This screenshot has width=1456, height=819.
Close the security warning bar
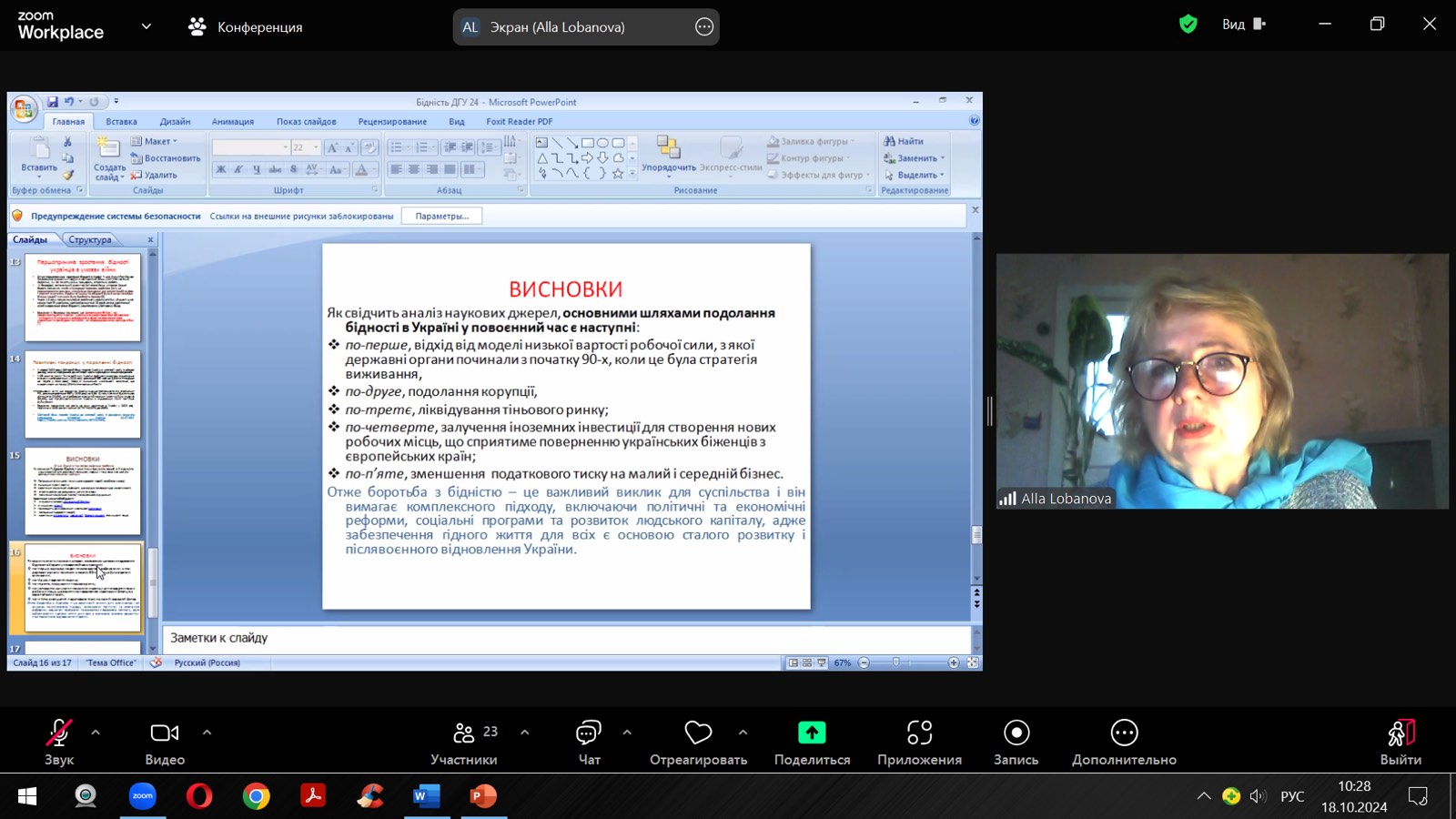[975, 210]
